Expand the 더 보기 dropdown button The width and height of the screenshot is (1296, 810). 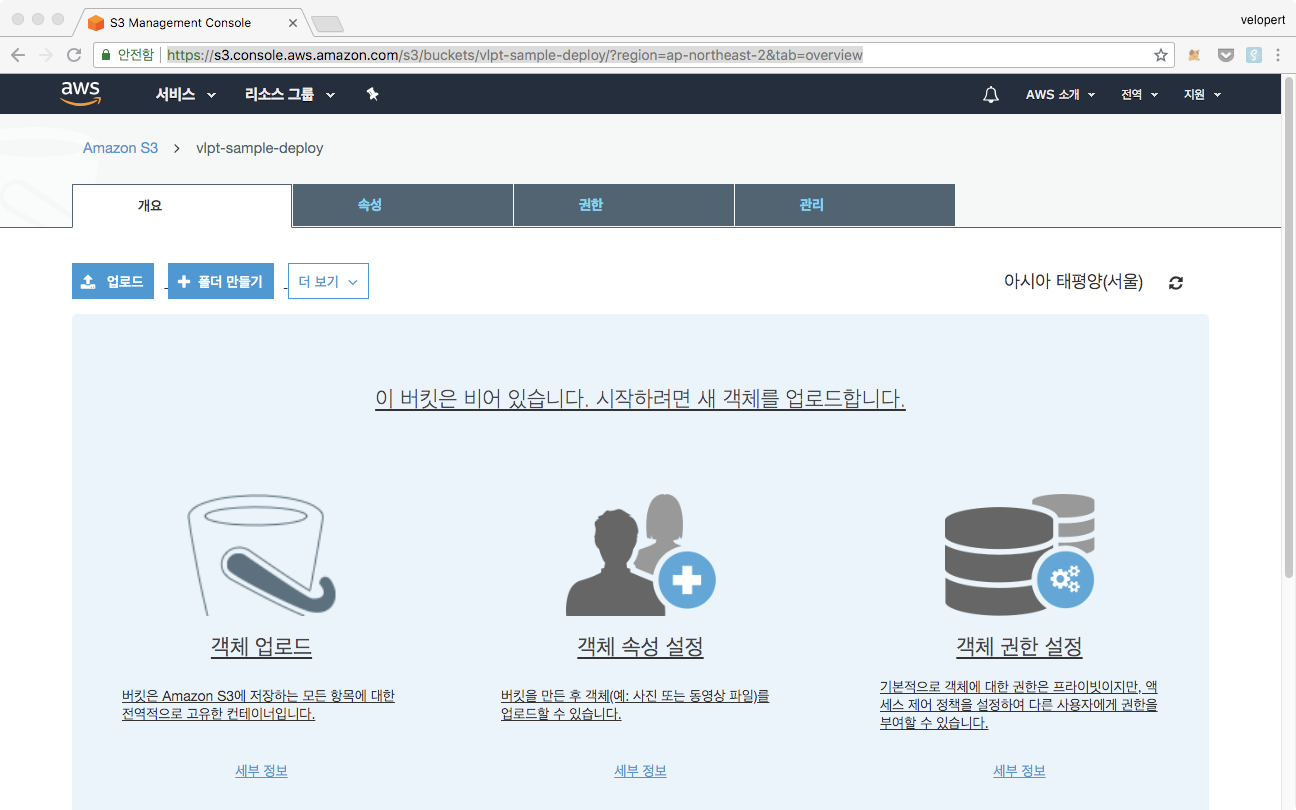[x=328, y=281]
